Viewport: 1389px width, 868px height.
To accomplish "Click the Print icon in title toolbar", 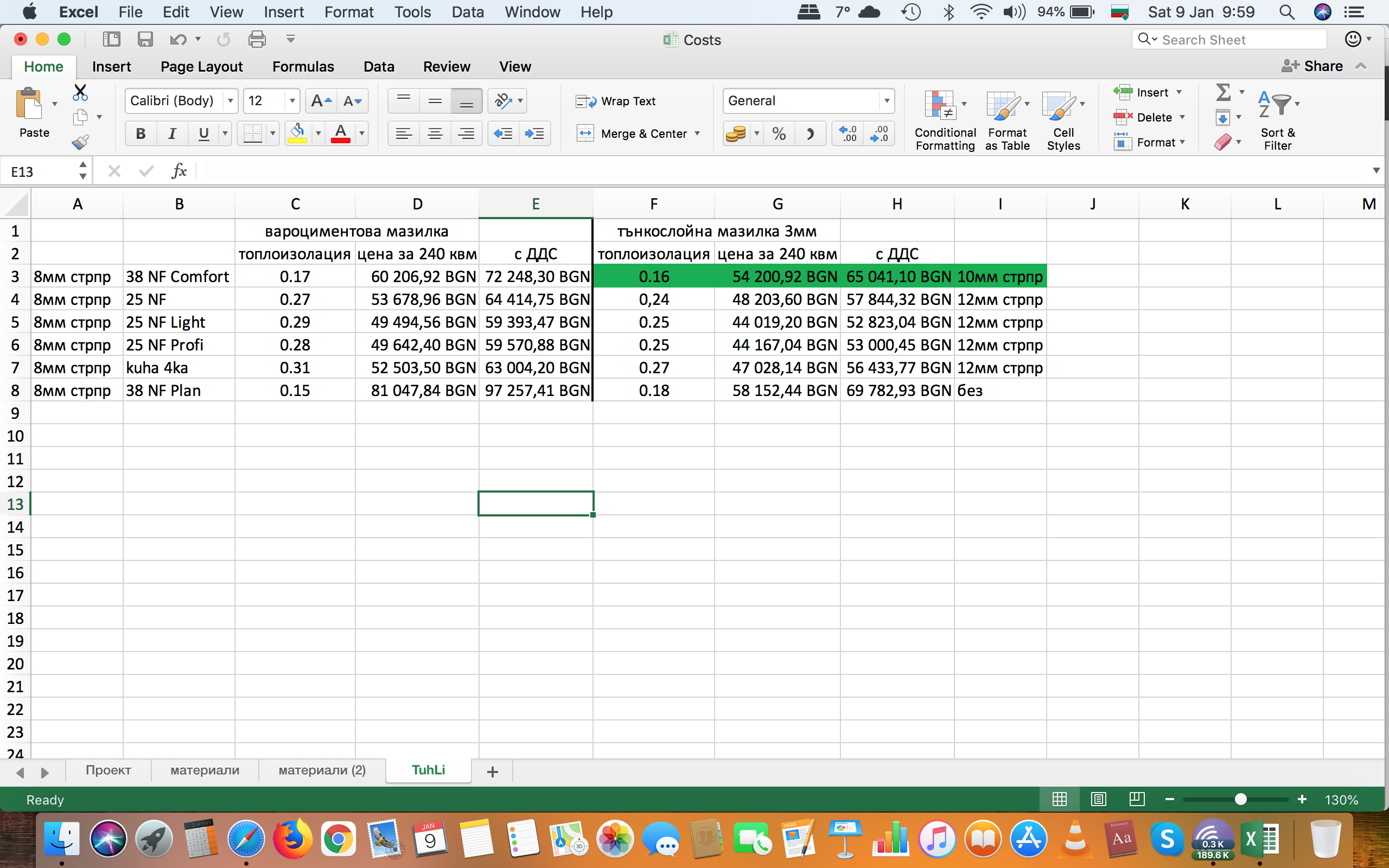I will (257, 39).
